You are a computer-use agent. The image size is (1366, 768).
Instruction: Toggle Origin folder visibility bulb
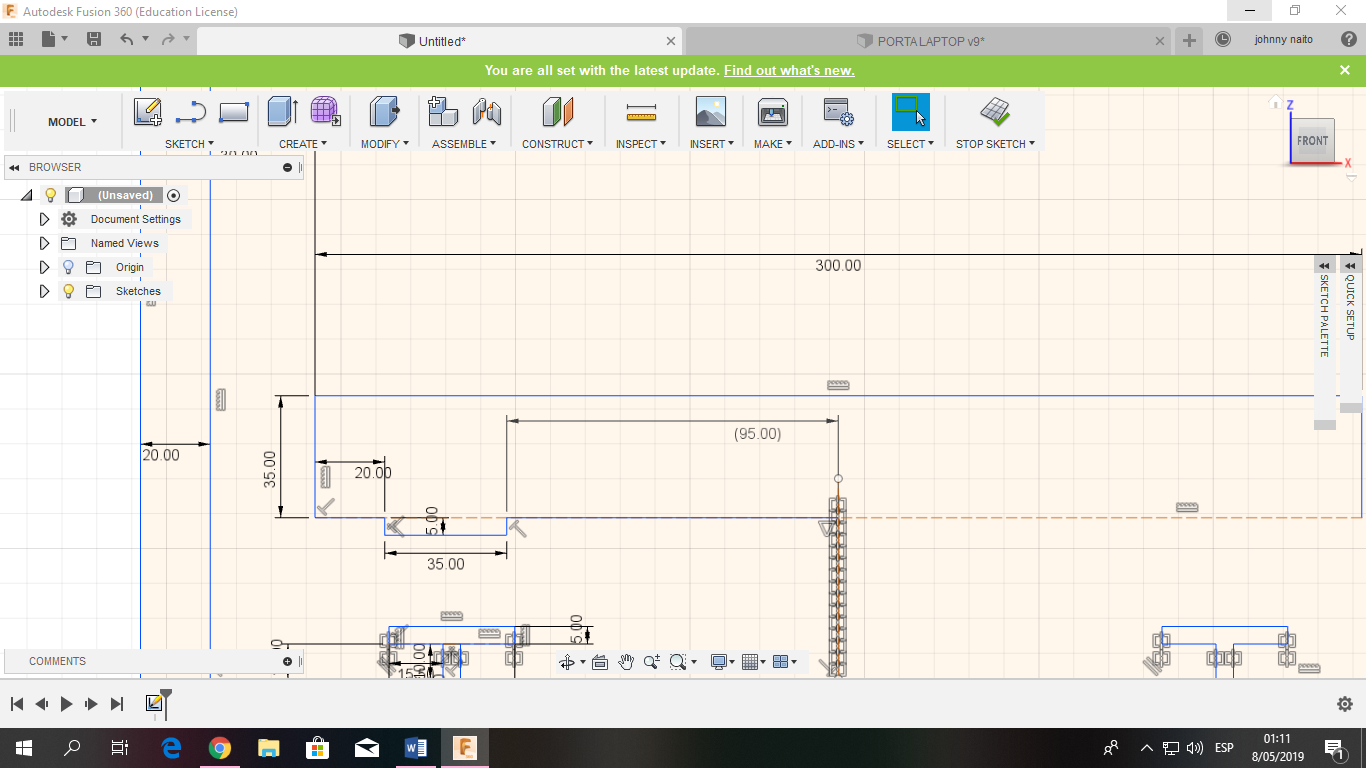(68, 267)
